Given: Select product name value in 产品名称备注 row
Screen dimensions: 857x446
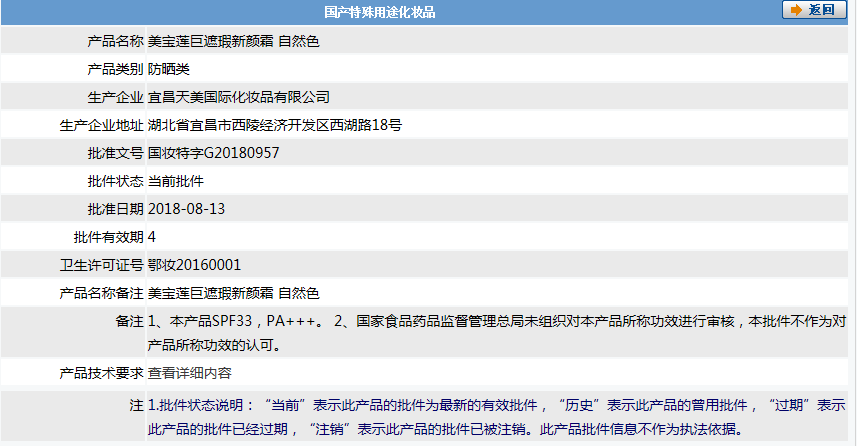Looking at the screenshot, I should point(233,294).
